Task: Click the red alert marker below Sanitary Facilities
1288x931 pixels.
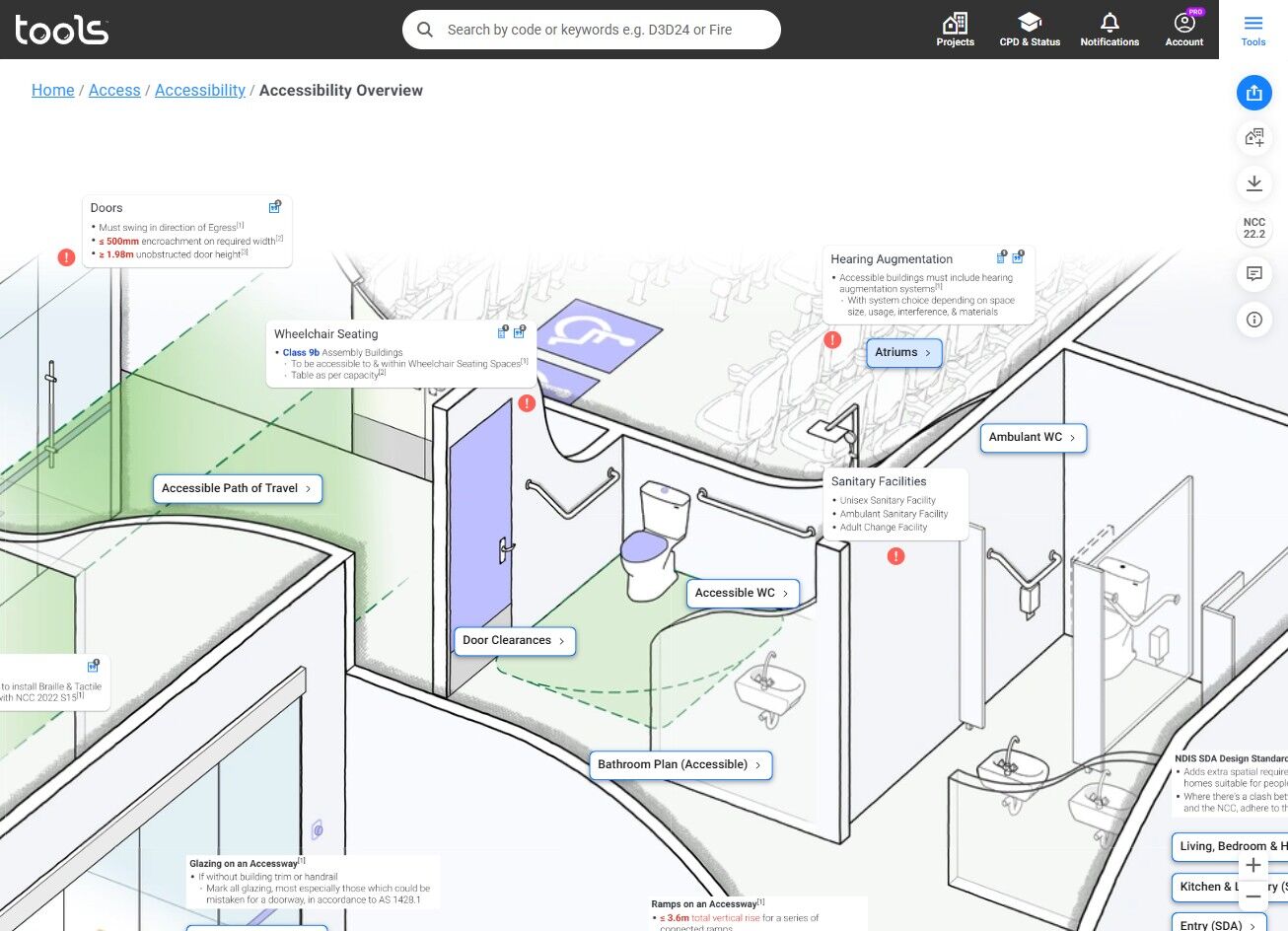Action: (x=895, y=556)
